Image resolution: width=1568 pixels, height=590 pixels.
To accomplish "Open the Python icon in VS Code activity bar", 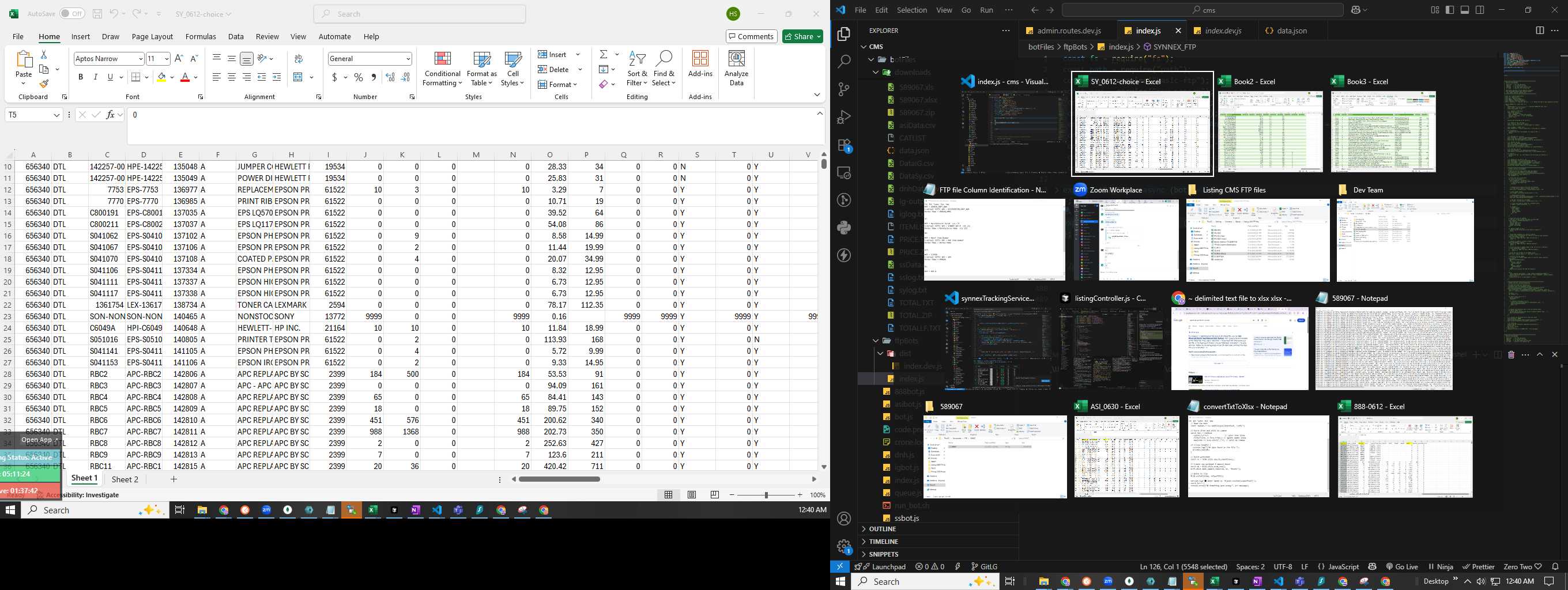I will click(845, 228).
